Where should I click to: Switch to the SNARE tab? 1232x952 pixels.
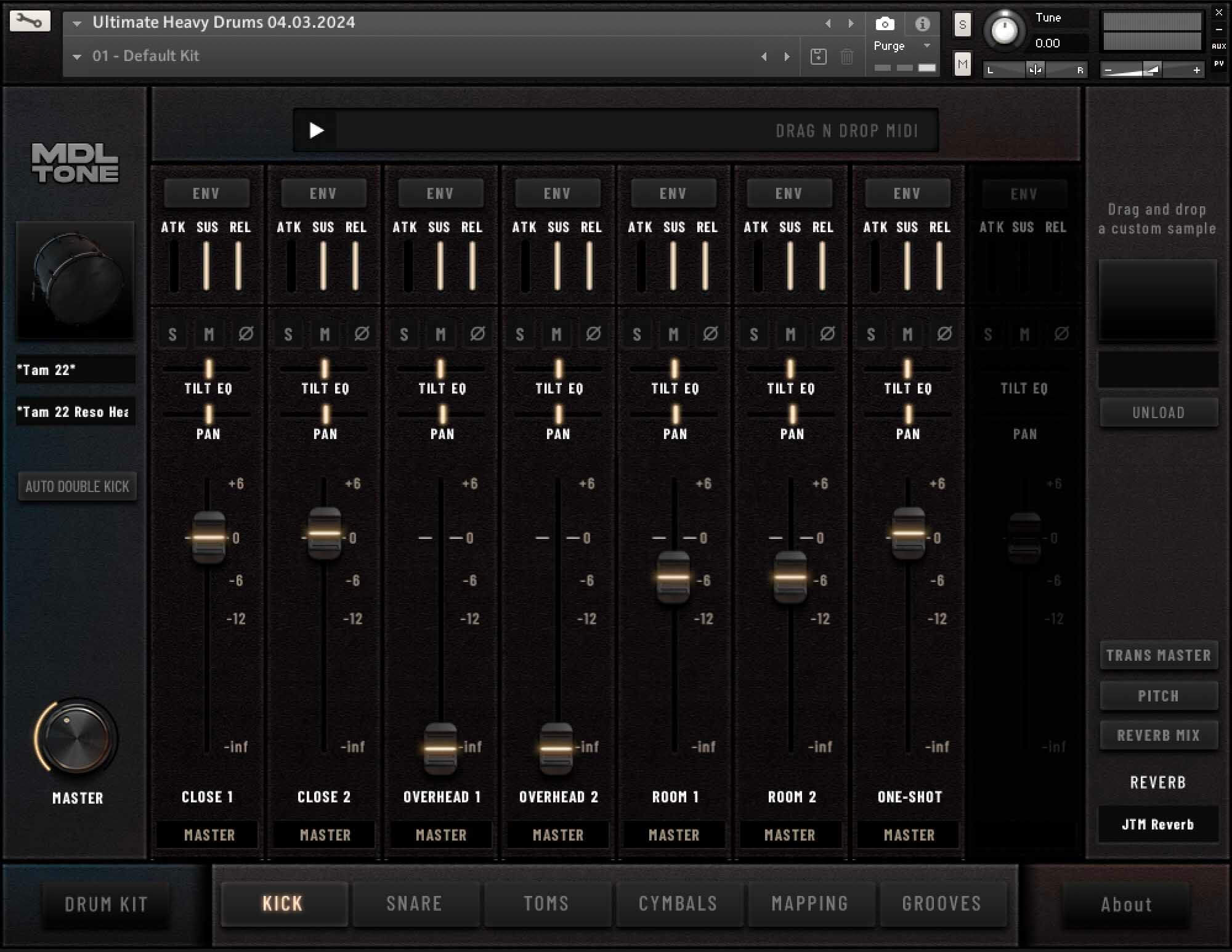pos(414,903)
